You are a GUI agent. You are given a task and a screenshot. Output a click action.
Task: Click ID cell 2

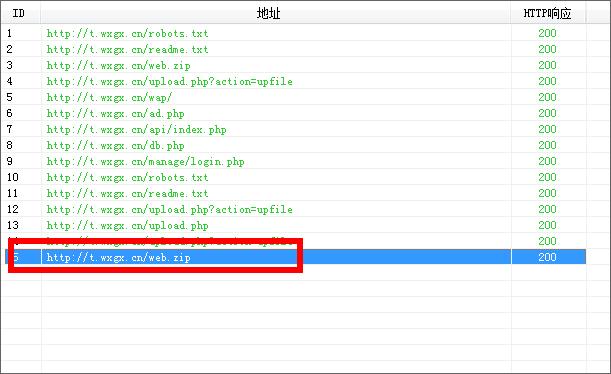tap(9, 49)
